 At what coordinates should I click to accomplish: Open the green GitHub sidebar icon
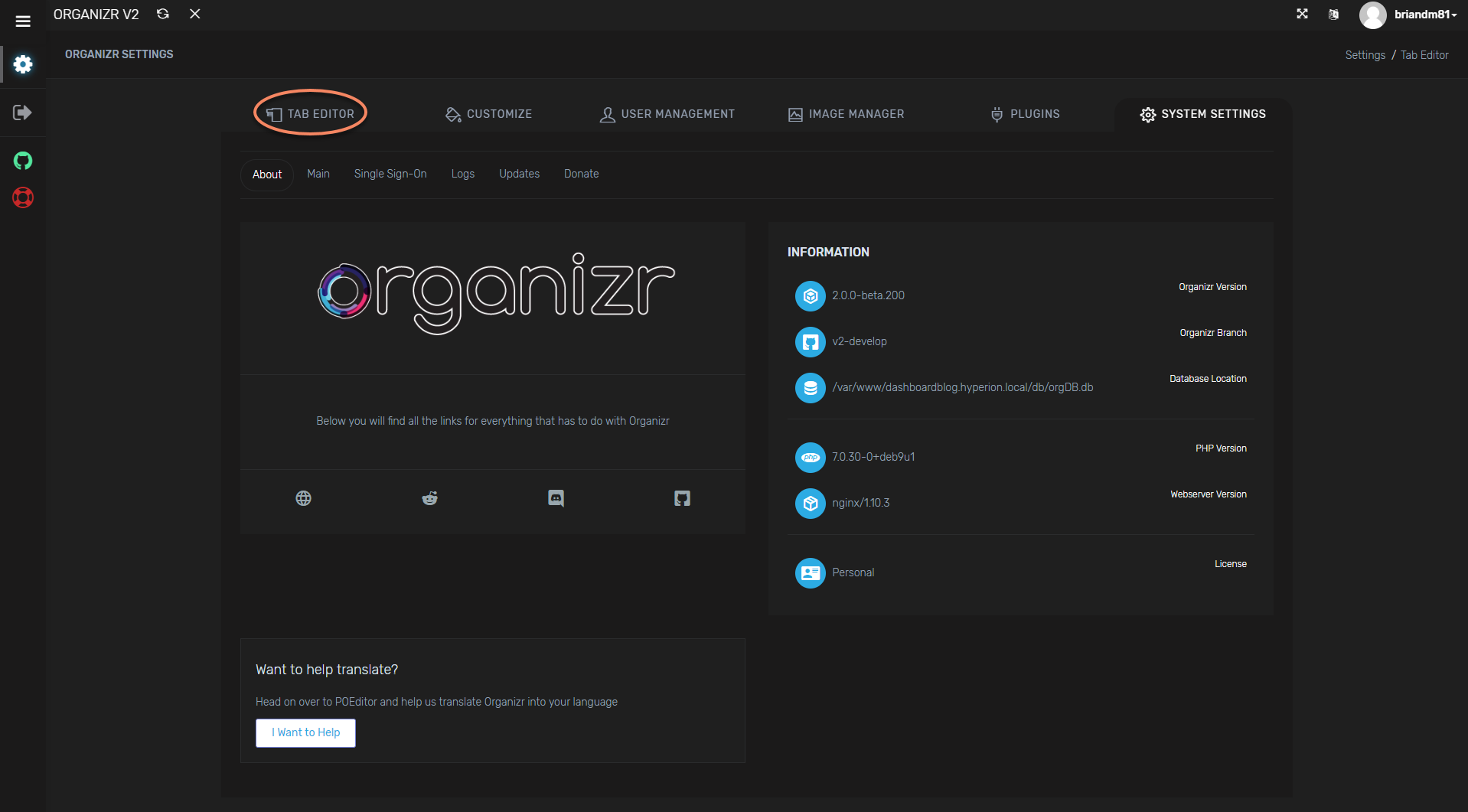pyautogui.click(x=23, y=161)
